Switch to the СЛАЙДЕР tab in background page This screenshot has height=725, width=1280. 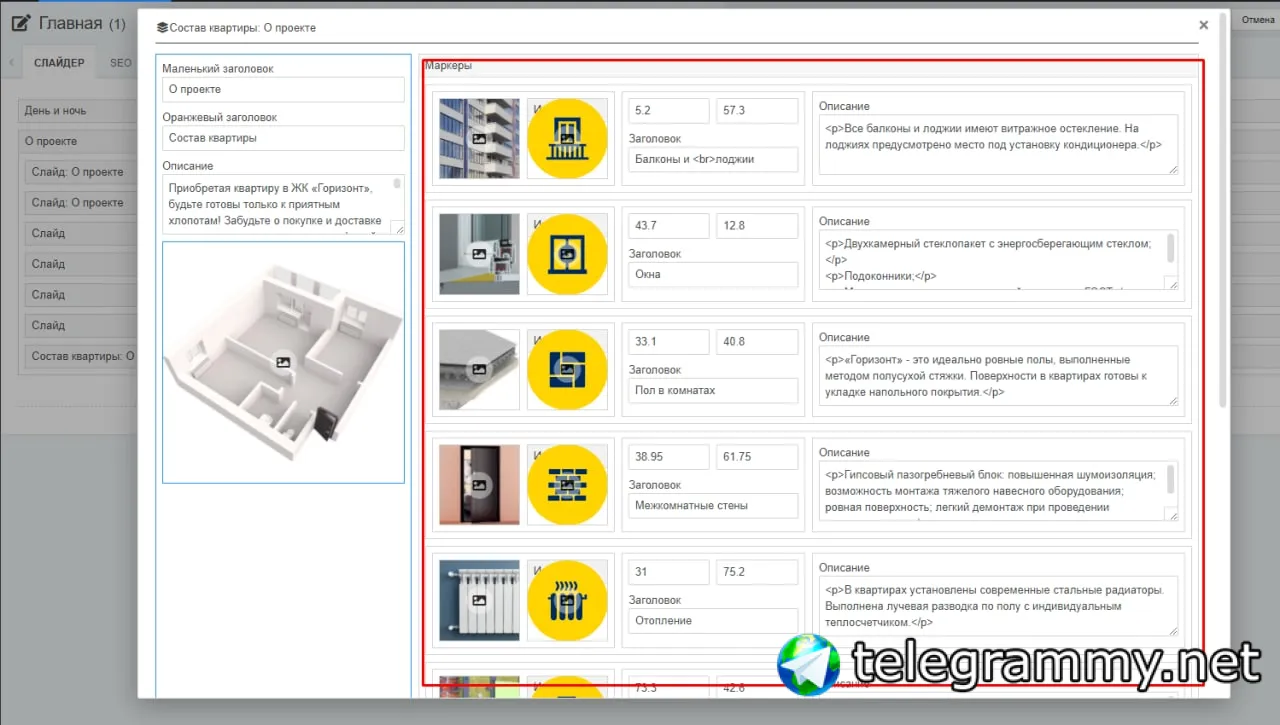coord(59,63)
